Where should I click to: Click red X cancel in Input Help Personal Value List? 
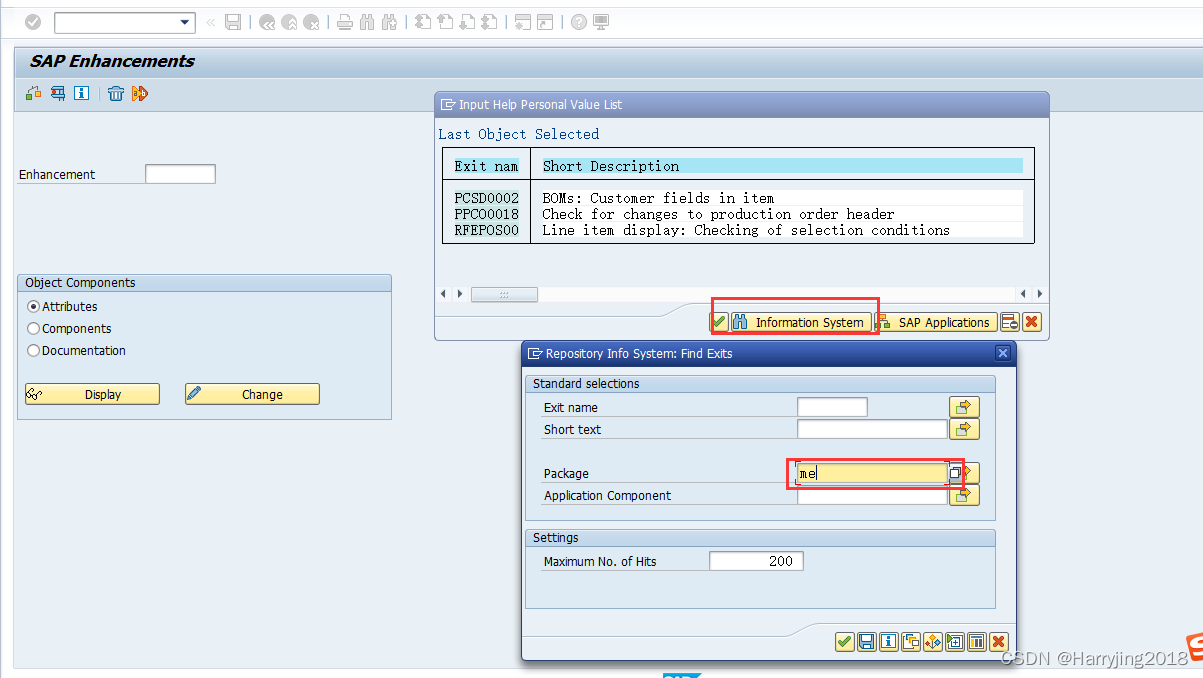coord(1032,322)
